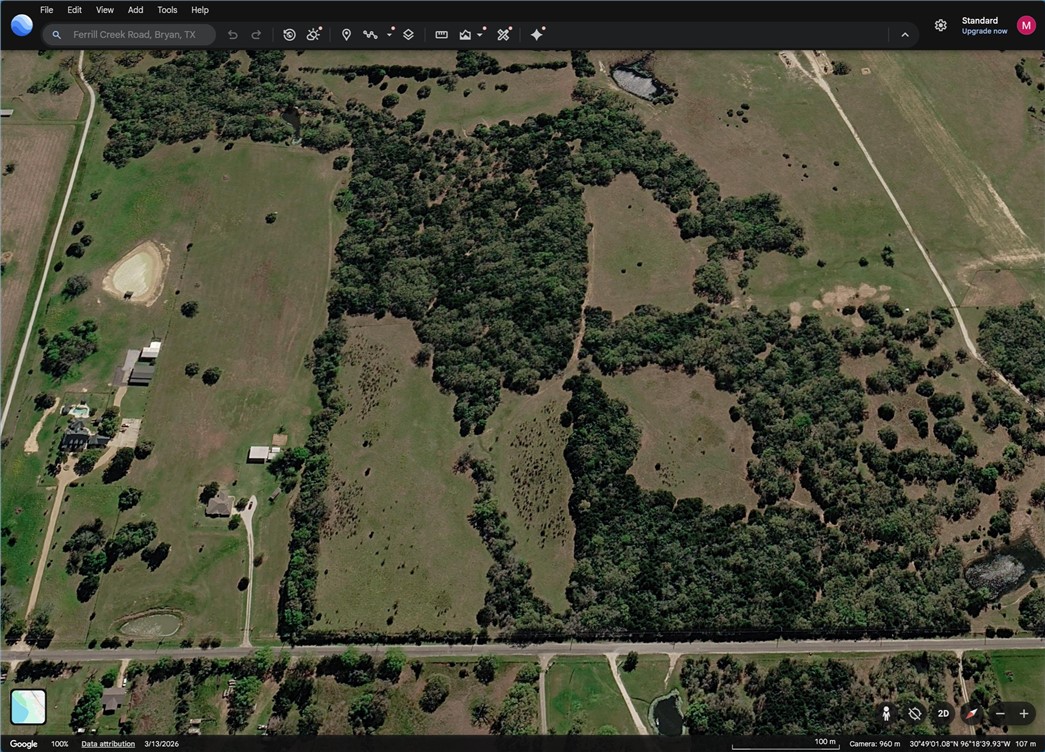This screenshot has width=1045, height=752.
Task: Open the File menu
Action: click(x=47, y=10)
